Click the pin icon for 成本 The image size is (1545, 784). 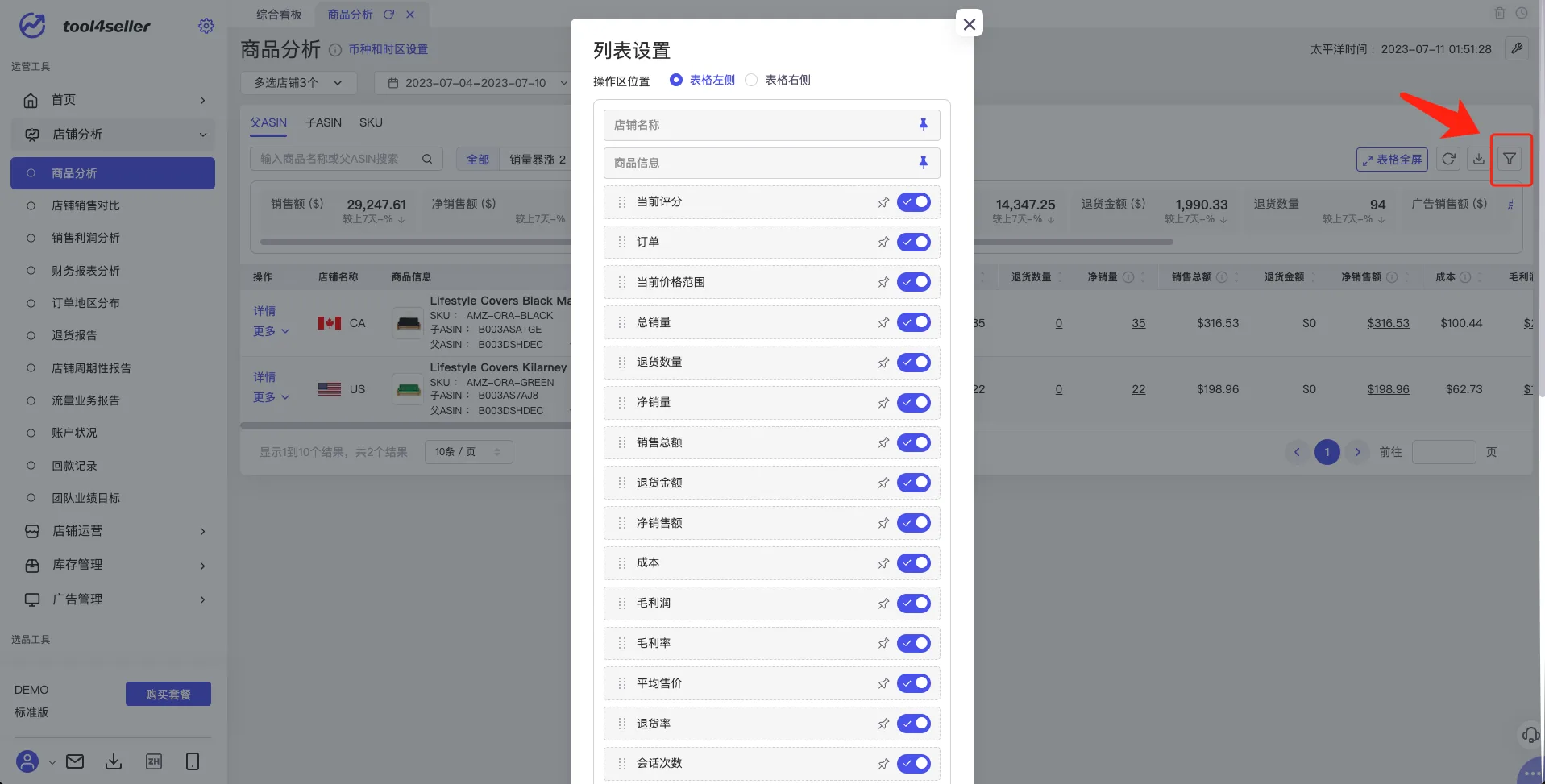[883, 563]
